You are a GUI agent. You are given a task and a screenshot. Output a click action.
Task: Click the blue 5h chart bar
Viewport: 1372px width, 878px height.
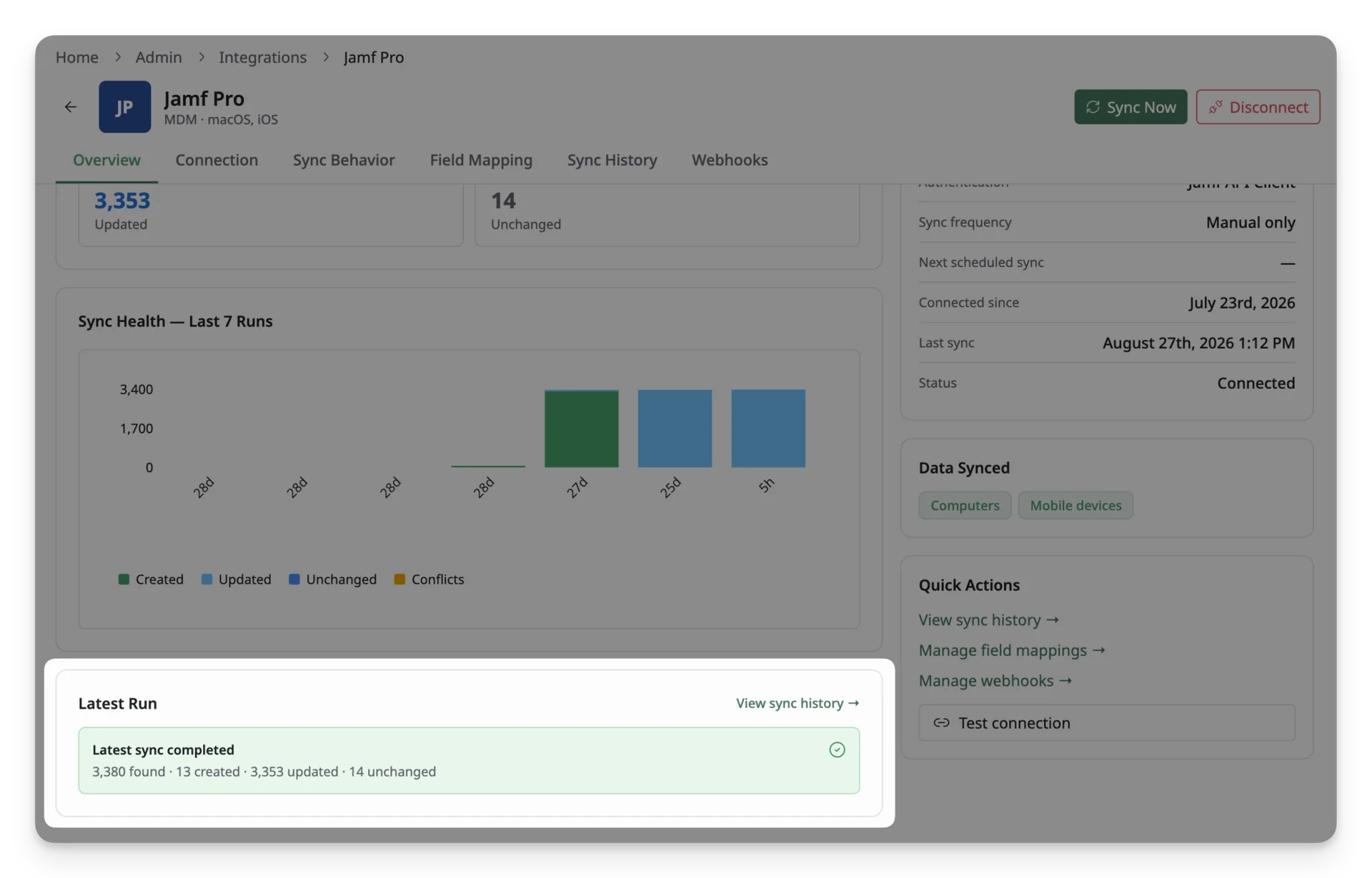click(x=768, y=429)
